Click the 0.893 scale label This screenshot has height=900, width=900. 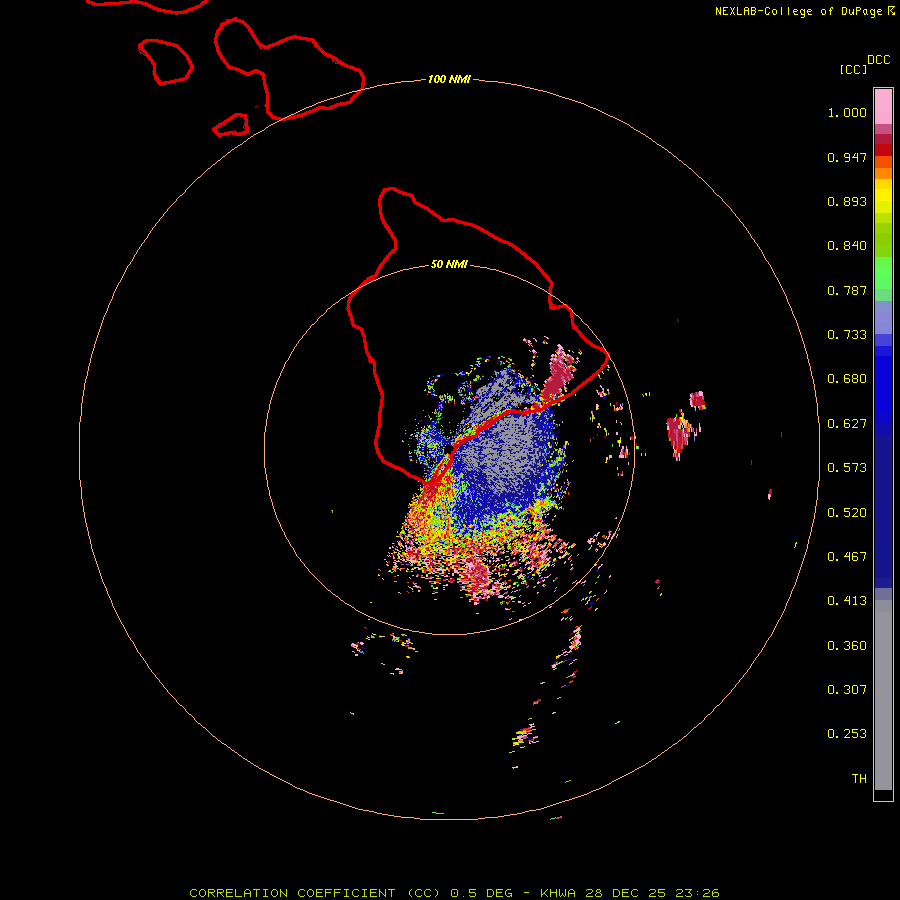(847, 201)
